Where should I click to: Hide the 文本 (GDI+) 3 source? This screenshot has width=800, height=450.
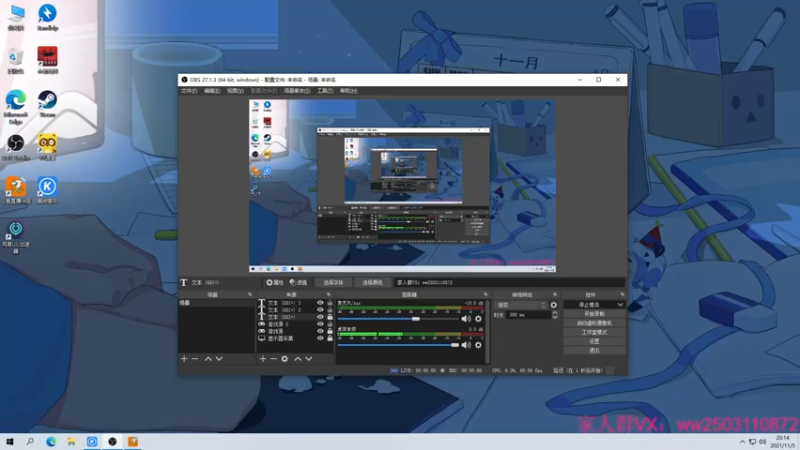pos(320,303)
